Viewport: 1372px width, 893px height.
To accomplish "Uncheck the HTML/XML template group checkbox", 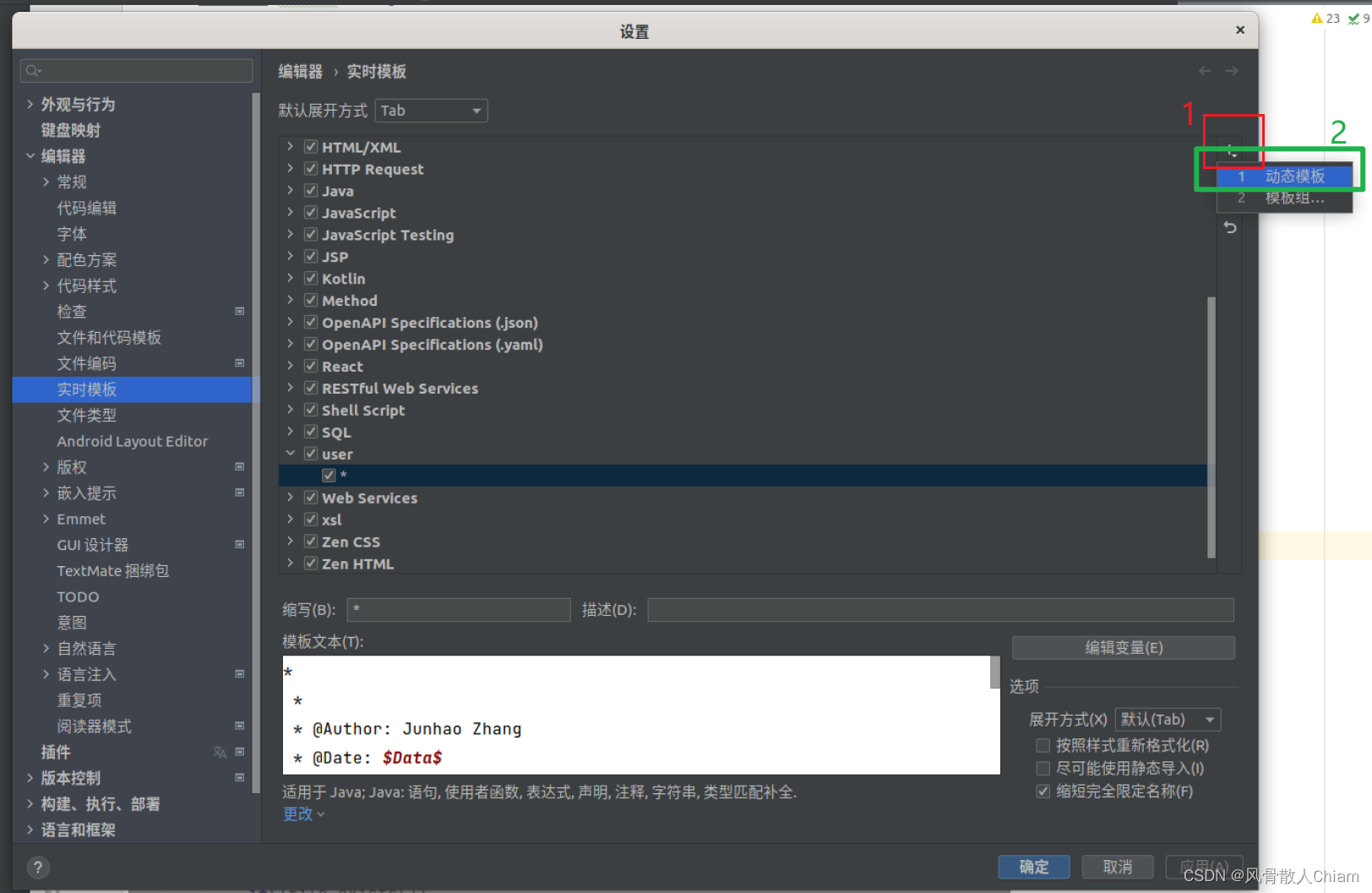I will coord(311,146).
